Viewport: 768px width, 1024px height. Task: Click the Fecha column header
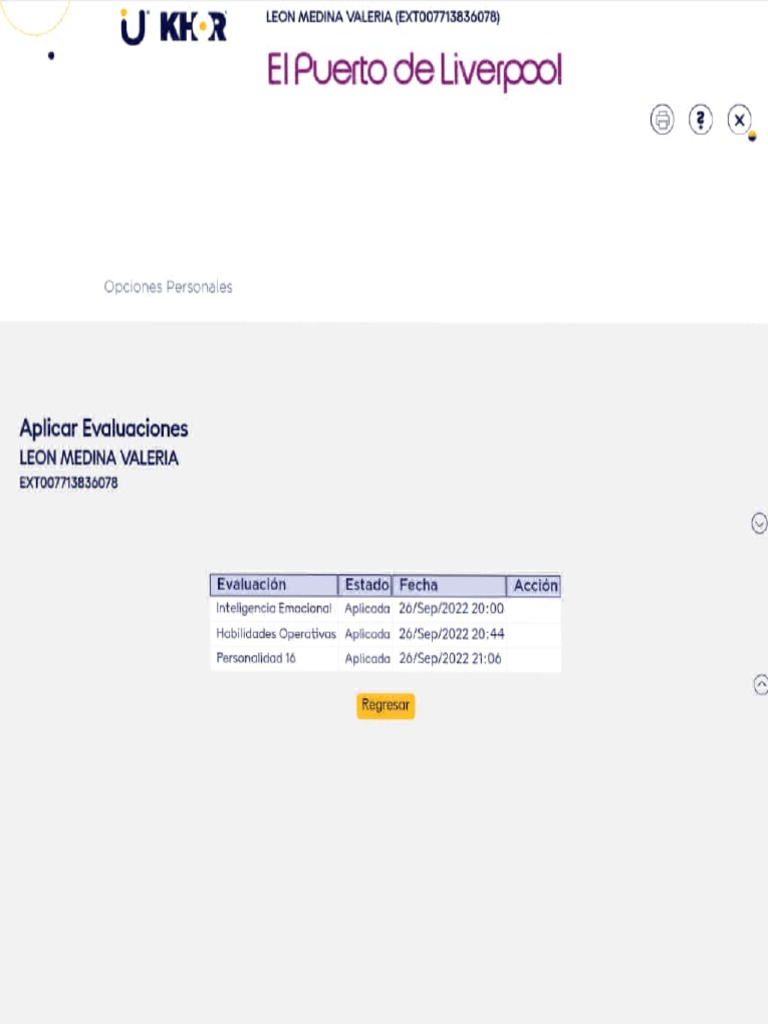click(x=449, y=585)
